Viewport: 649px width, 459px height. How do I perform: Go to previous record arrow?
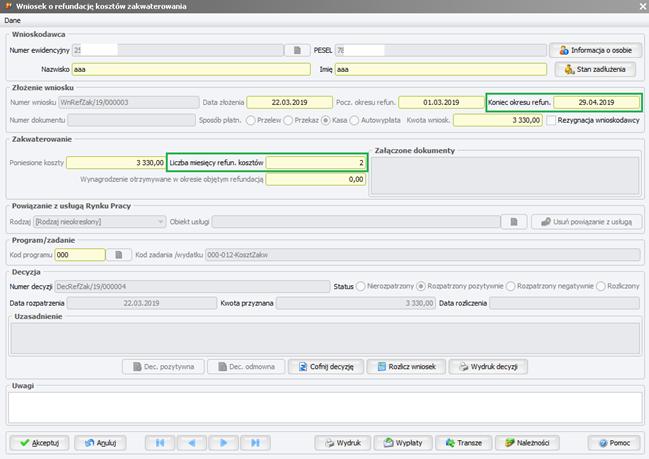tap(192, 443)
